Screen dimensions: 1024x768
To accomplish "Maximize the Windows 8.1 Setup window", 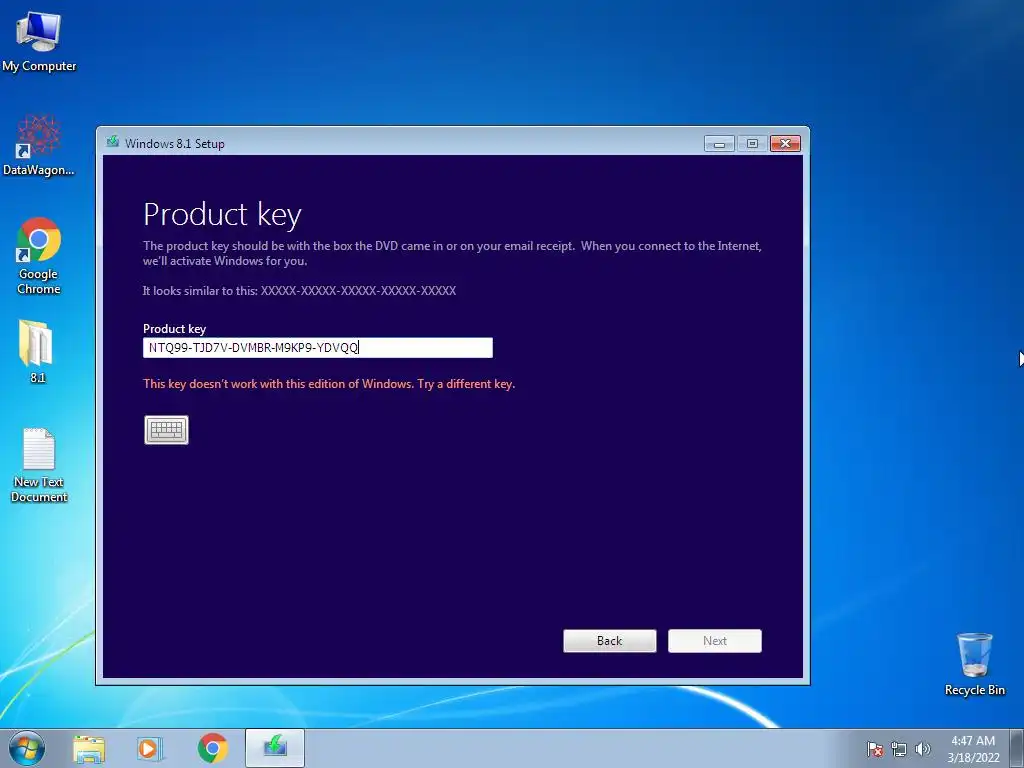I will 752,144.
